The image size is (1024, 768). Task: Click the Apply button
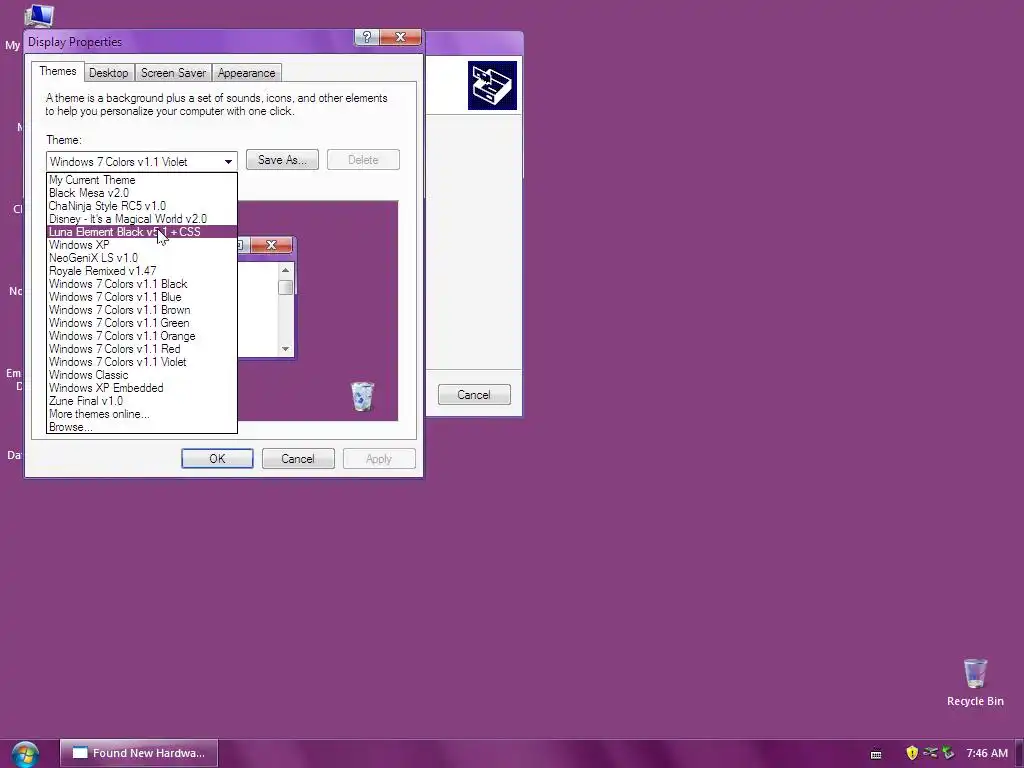coord(379,458)
